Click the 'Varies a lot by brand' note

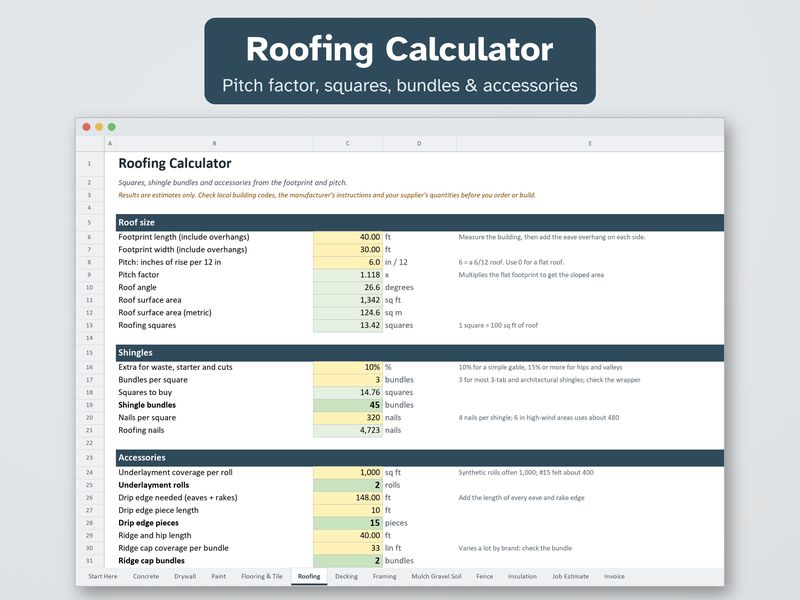(515, 548)
